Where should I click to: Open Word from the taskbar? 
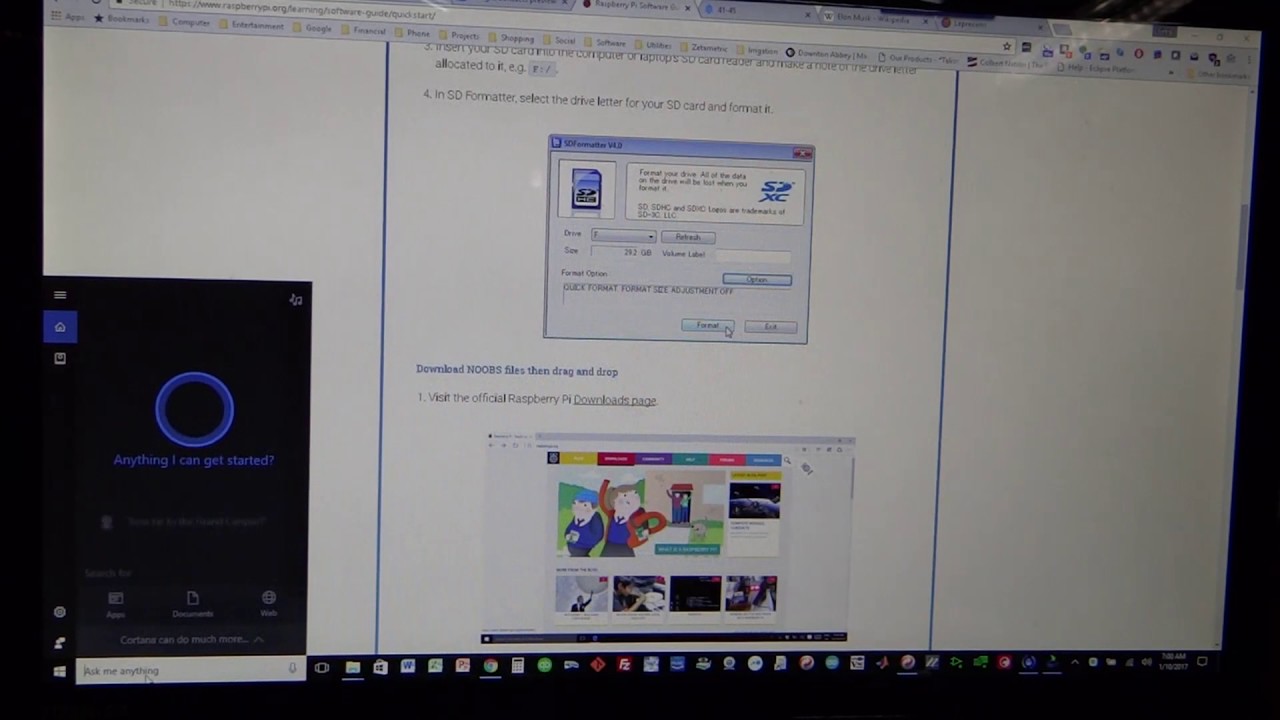click(x=407, y=666)
